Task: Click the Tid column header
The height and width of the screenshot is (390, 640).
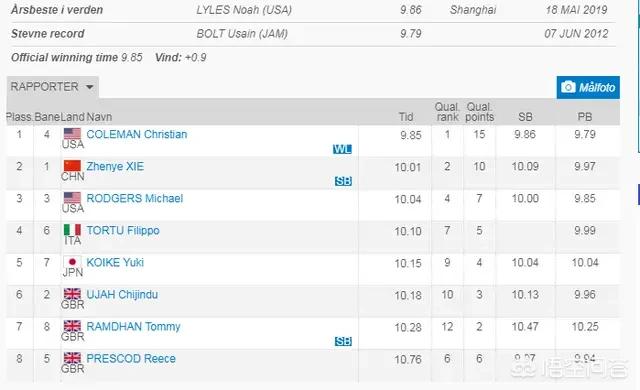Action: (406, 117)
